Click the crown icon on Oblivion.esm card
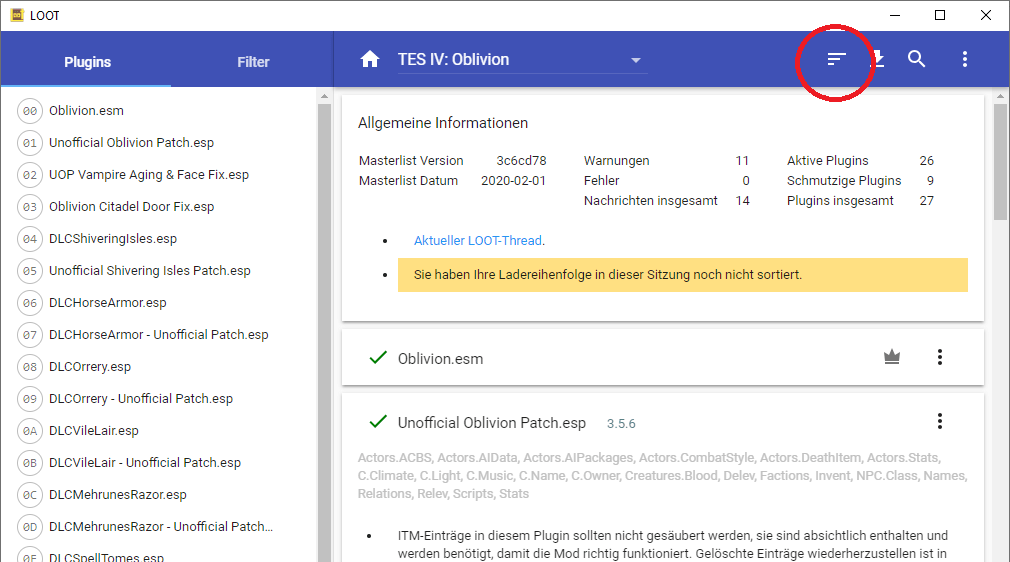Image resolution: width=1010 pixels, height=562 pixels. 892,357
